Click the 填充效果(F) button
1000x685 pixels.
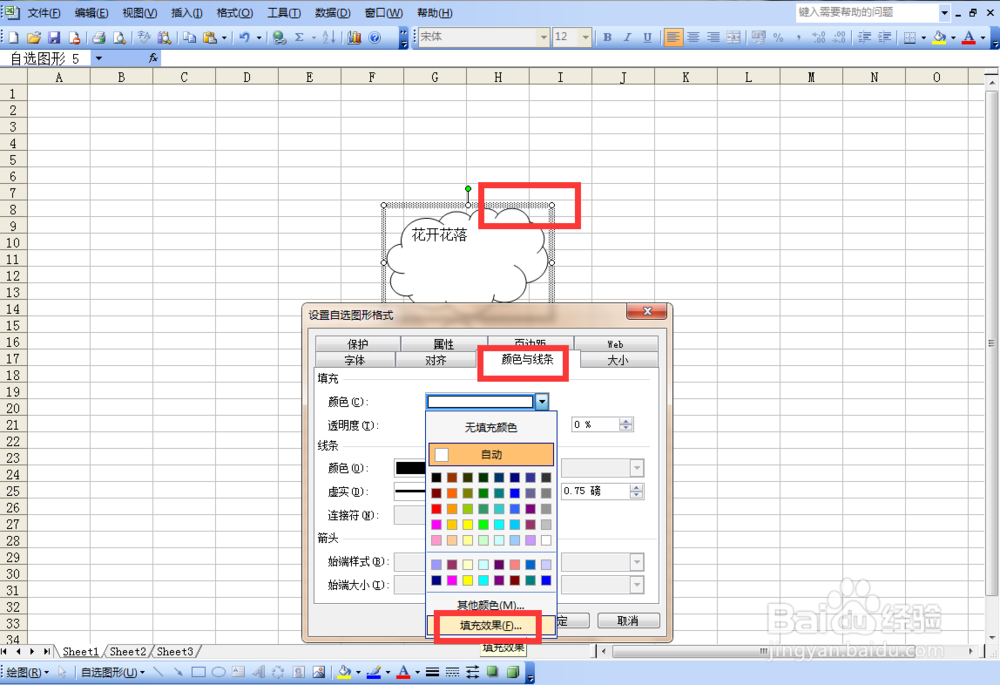coord(487,627)
